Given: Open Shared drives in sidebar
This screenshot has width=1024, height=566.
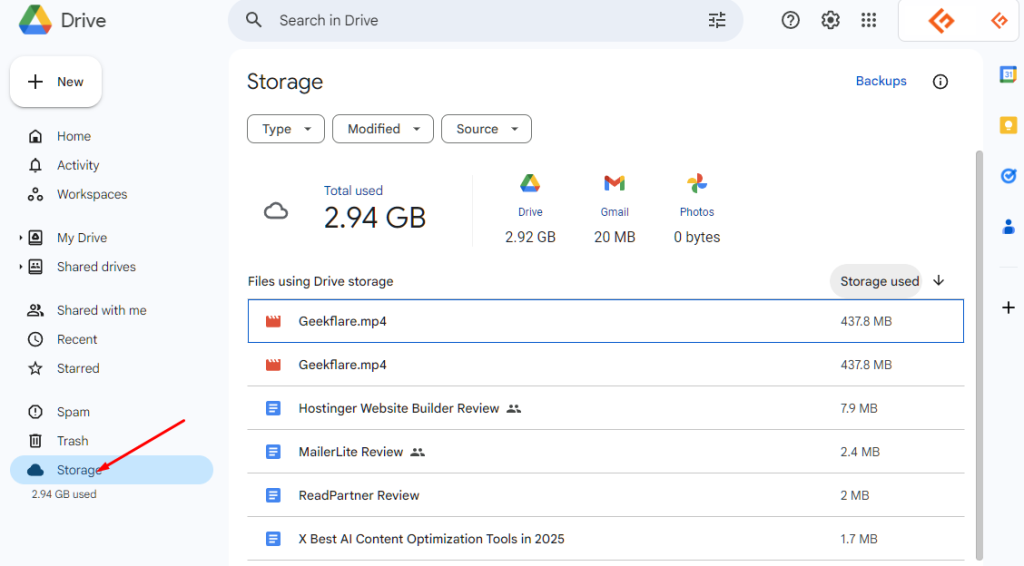Looking at the screenshot, I should point(96,266).
